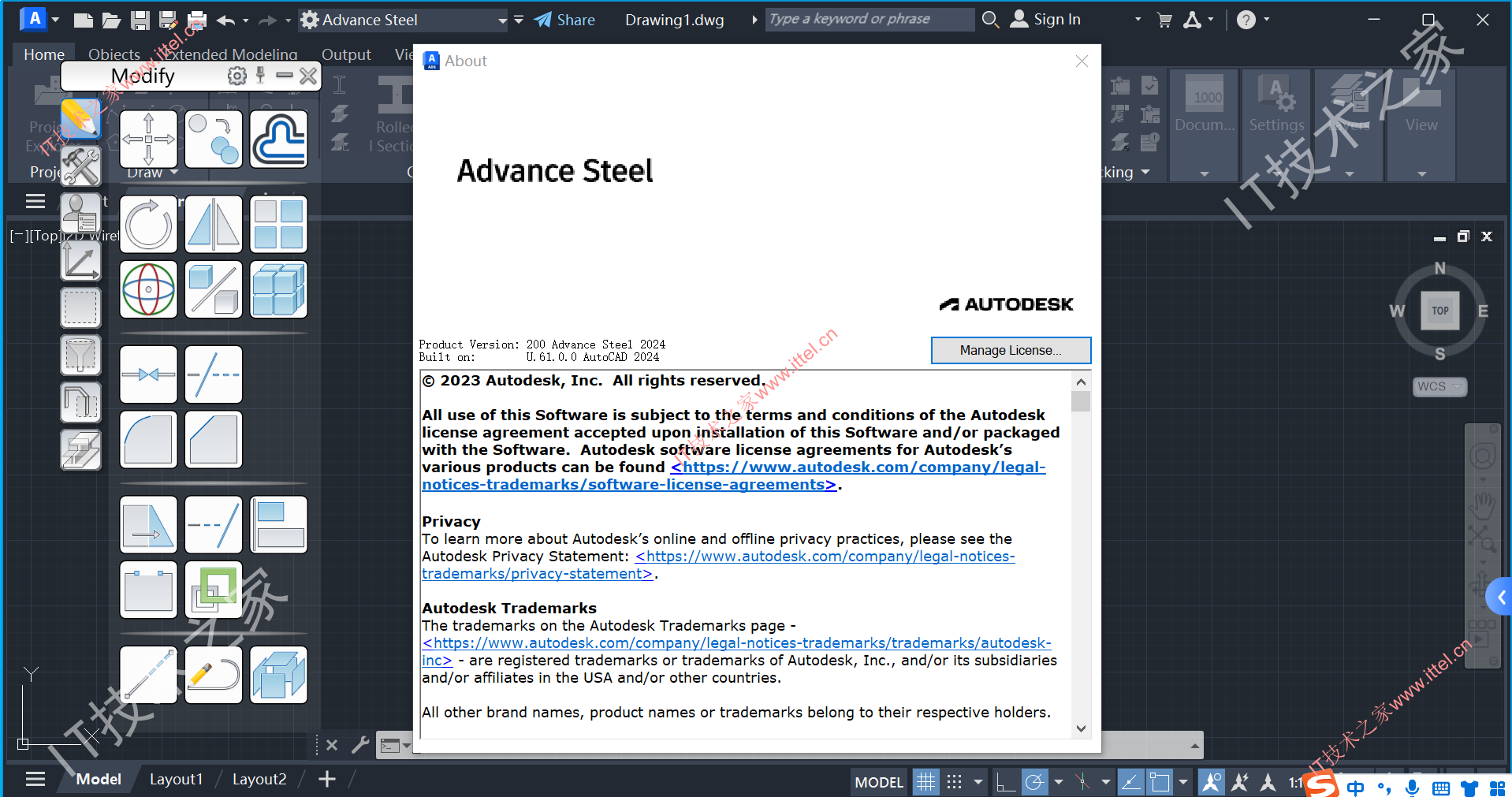The width and height of the screenshot is (1512, 797).
Task: Select the Rotate tool icon
Action: tap(148, 225)
